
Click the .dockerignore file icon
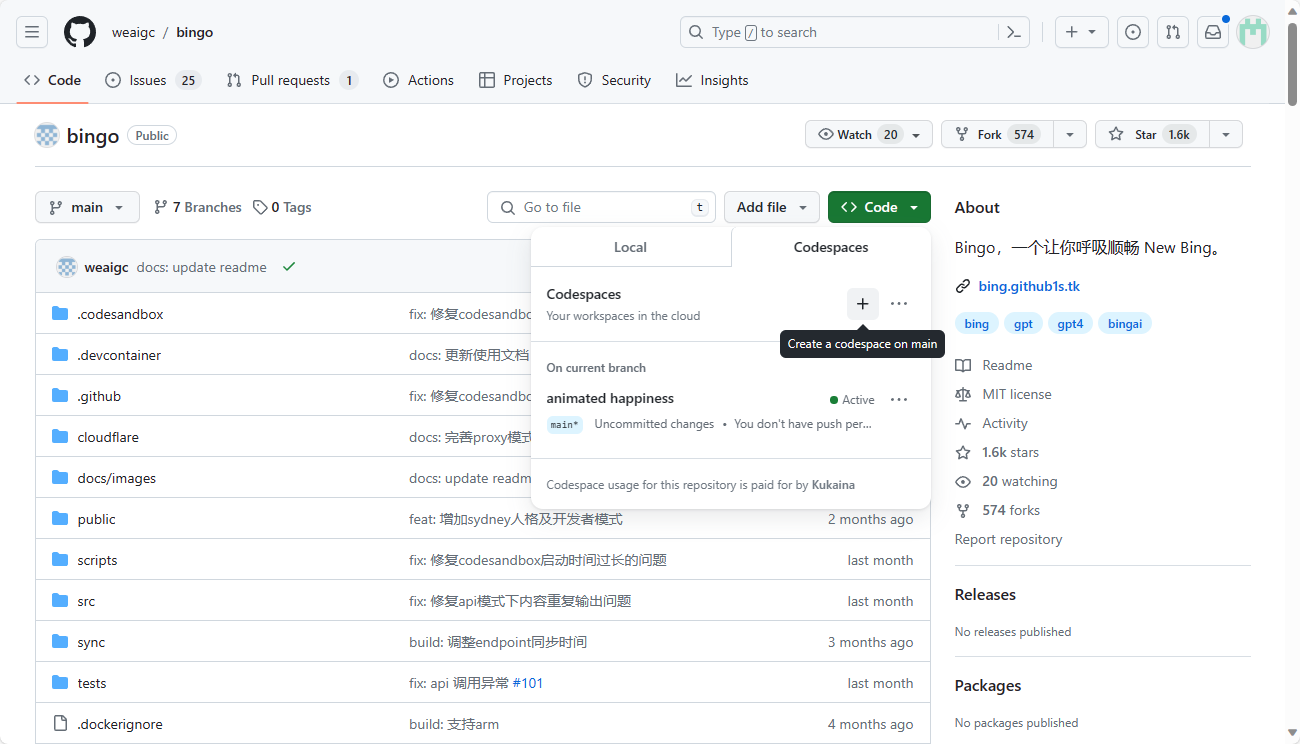(60, 724)
